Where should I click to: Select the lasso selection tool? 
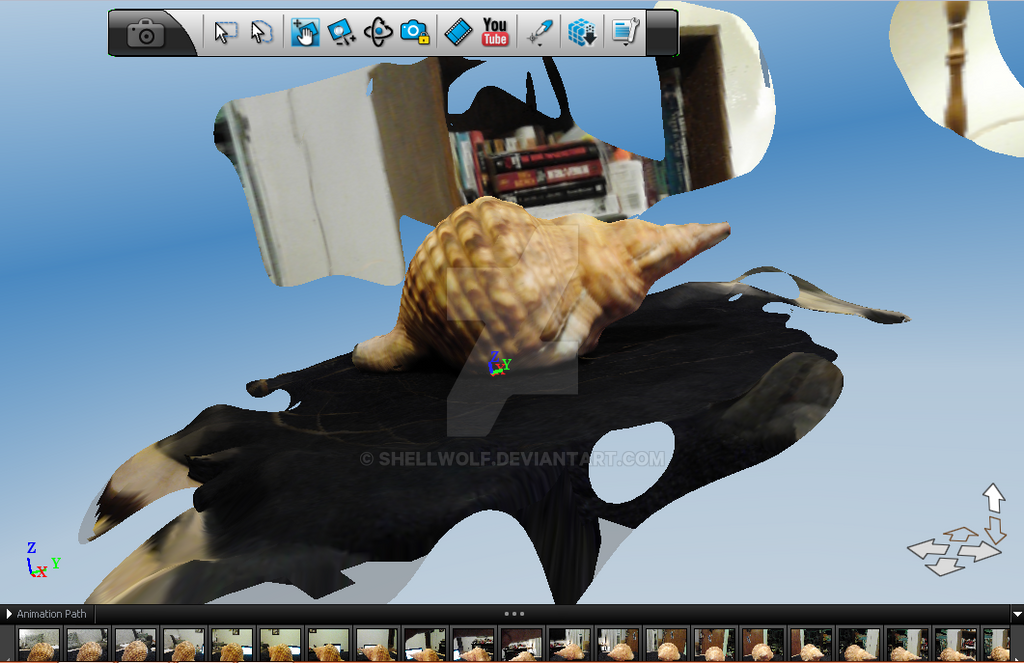click(x=261, y=32)
